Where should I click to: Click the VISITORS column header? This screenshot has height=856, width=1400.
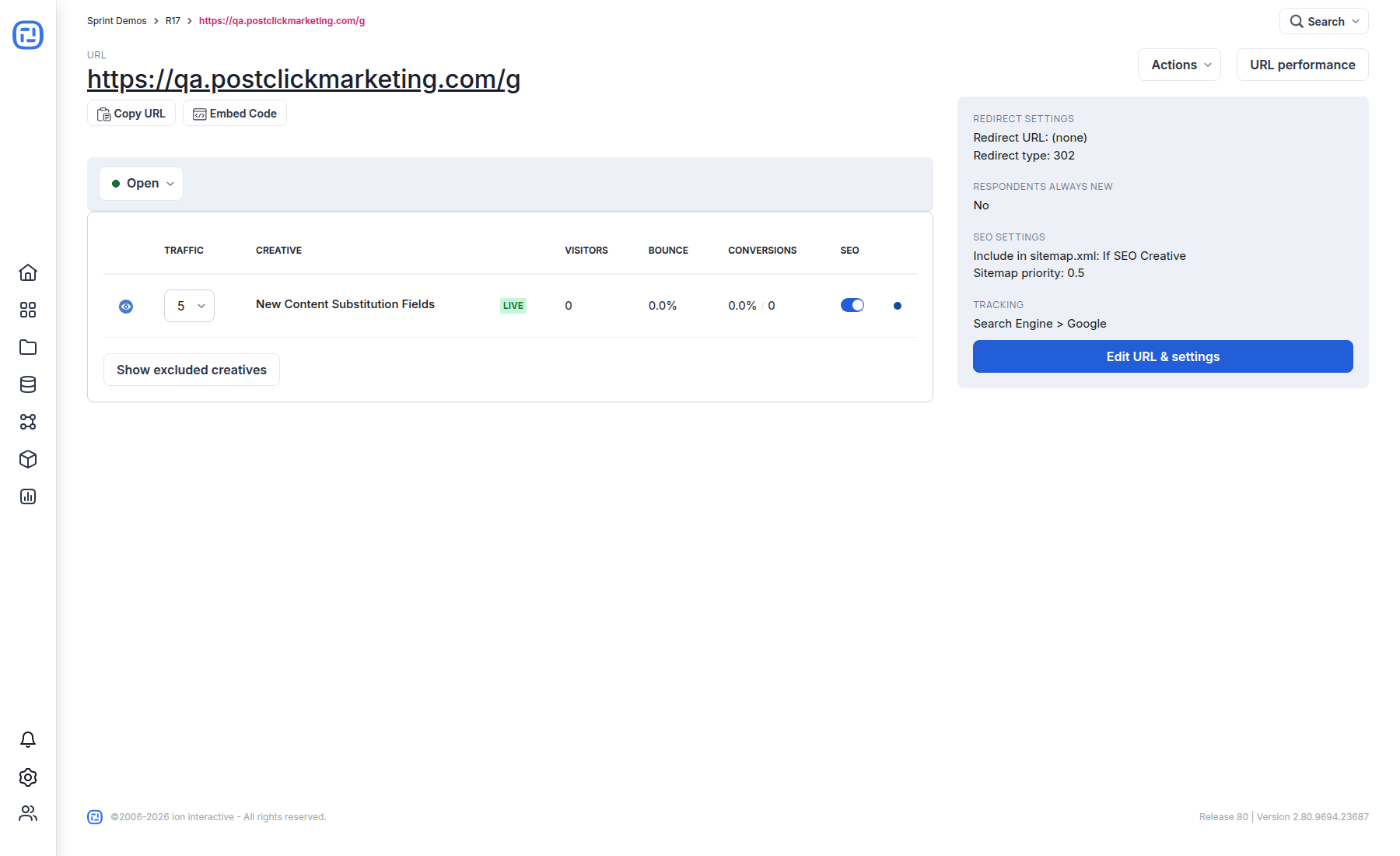coord(586,251)
